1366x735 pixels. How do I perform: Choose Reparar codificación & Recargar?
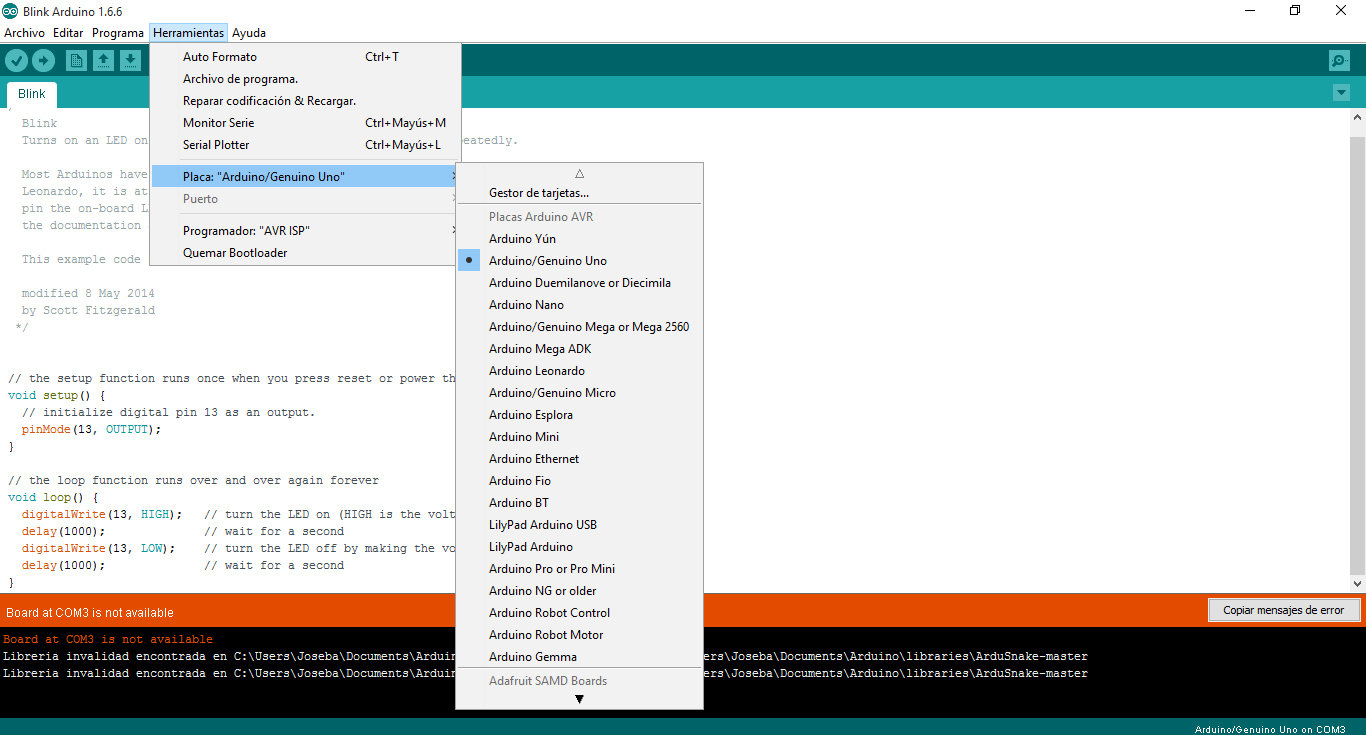(x=305, y=101)
